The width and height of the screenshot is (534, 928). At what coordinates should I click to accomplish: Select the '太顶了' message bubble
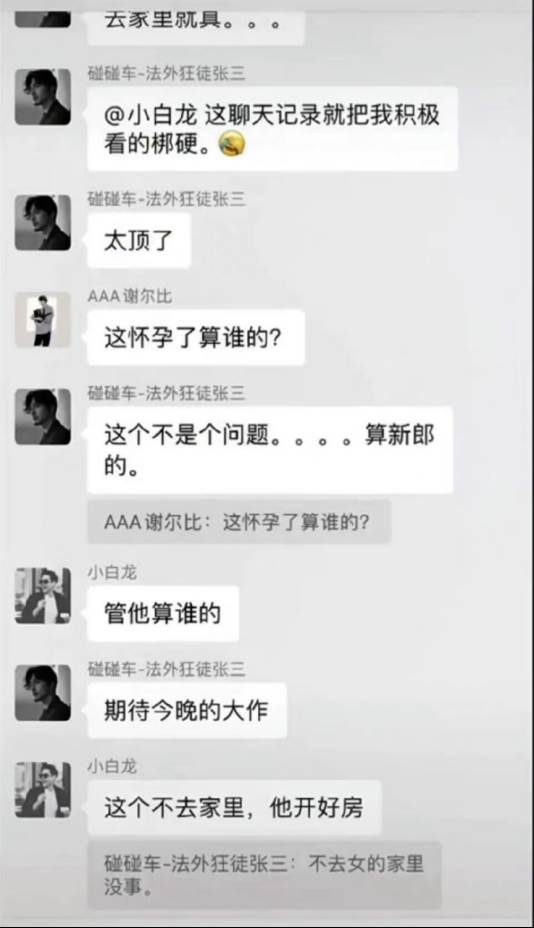click(x=139, y=240)
